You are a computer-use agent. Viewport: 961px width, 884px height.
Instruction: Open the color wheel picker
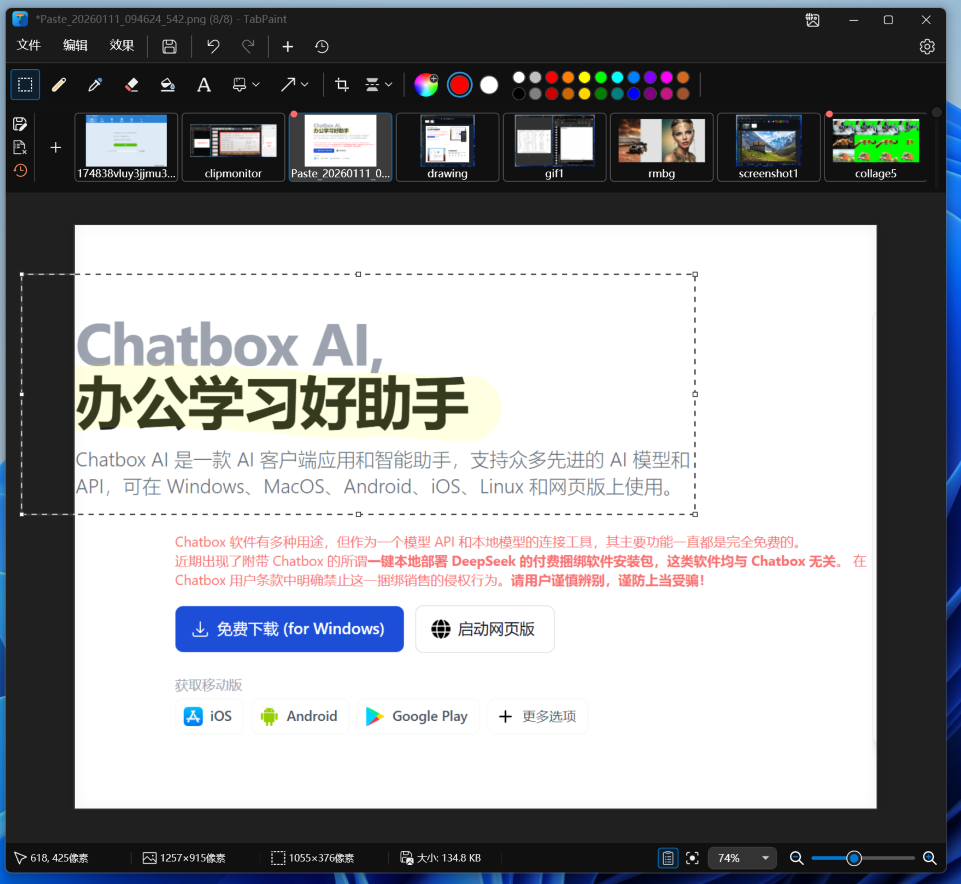point(426,84)
